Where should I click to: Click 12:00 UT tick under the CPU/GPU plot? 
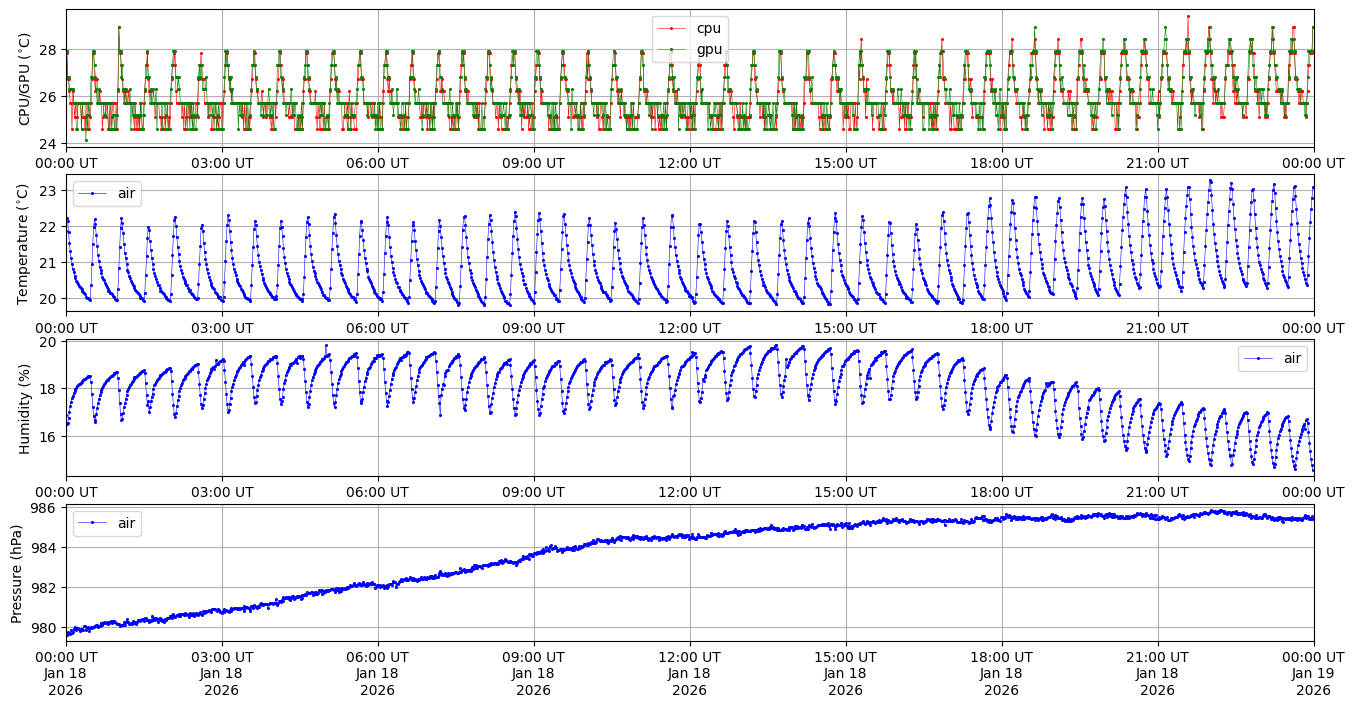(x=689, y=163)
